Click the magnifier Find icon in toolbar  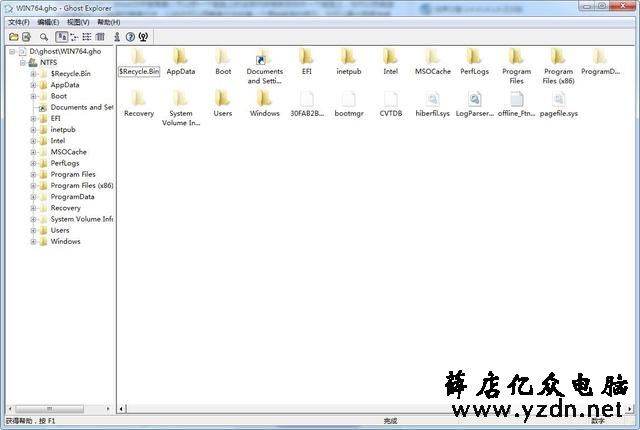(x=44, y=37)
